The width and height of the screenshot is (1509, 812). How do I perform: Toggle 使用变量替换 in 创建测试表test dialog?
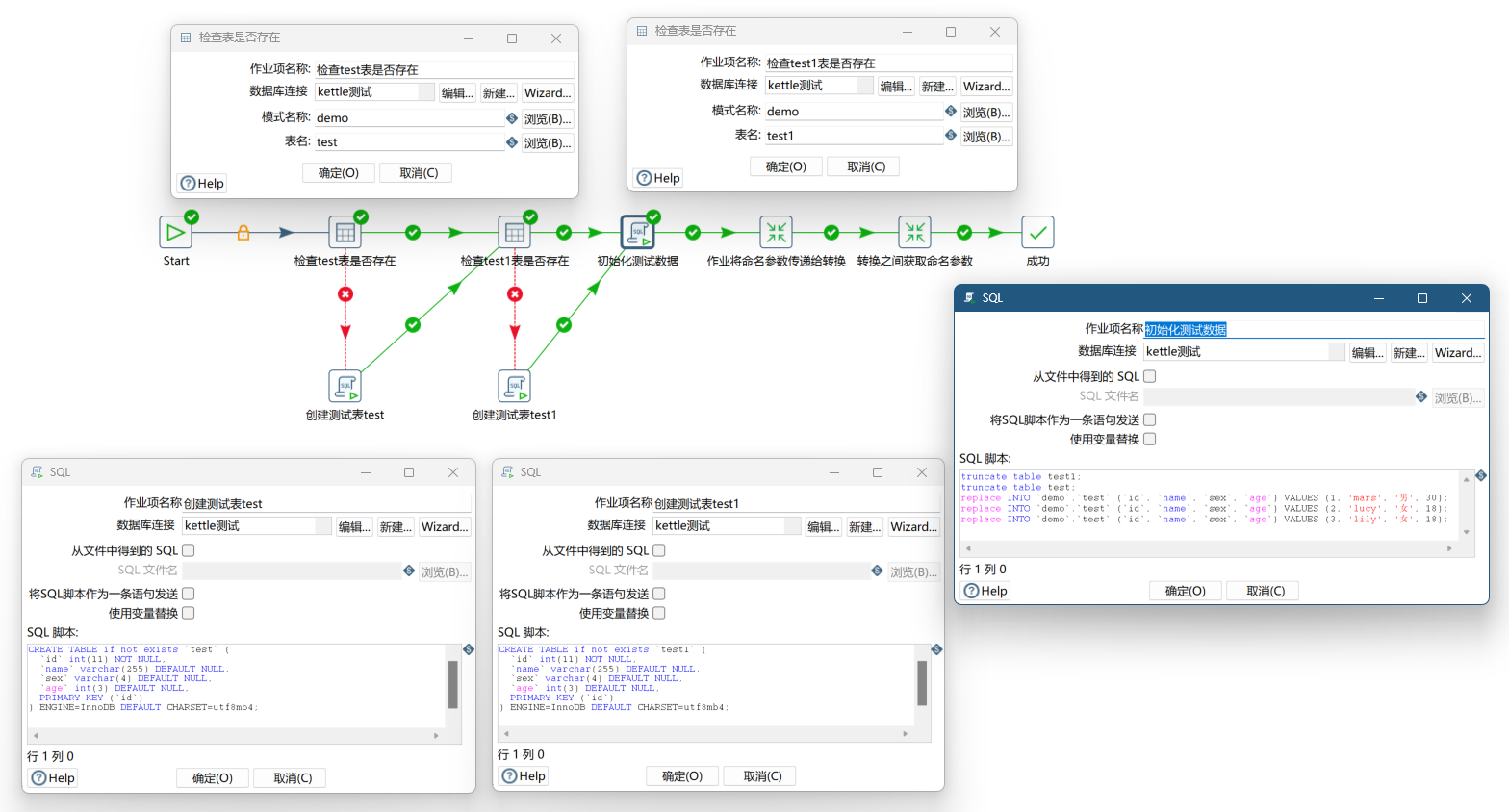(x=189, y=613)
